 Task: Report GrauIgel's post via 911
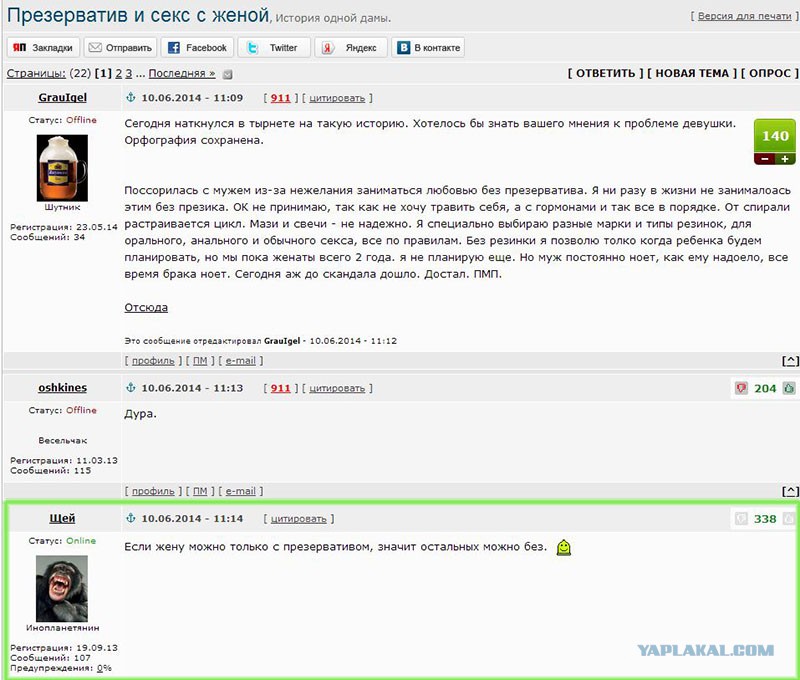[x=280, y=98]
